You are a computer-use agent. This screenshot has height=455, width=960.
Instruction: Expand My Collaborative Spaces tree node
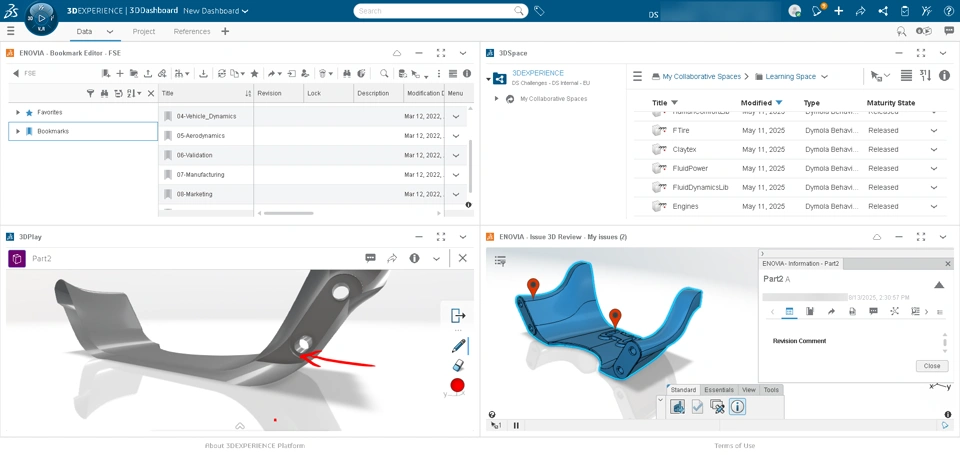coord(497,99)
